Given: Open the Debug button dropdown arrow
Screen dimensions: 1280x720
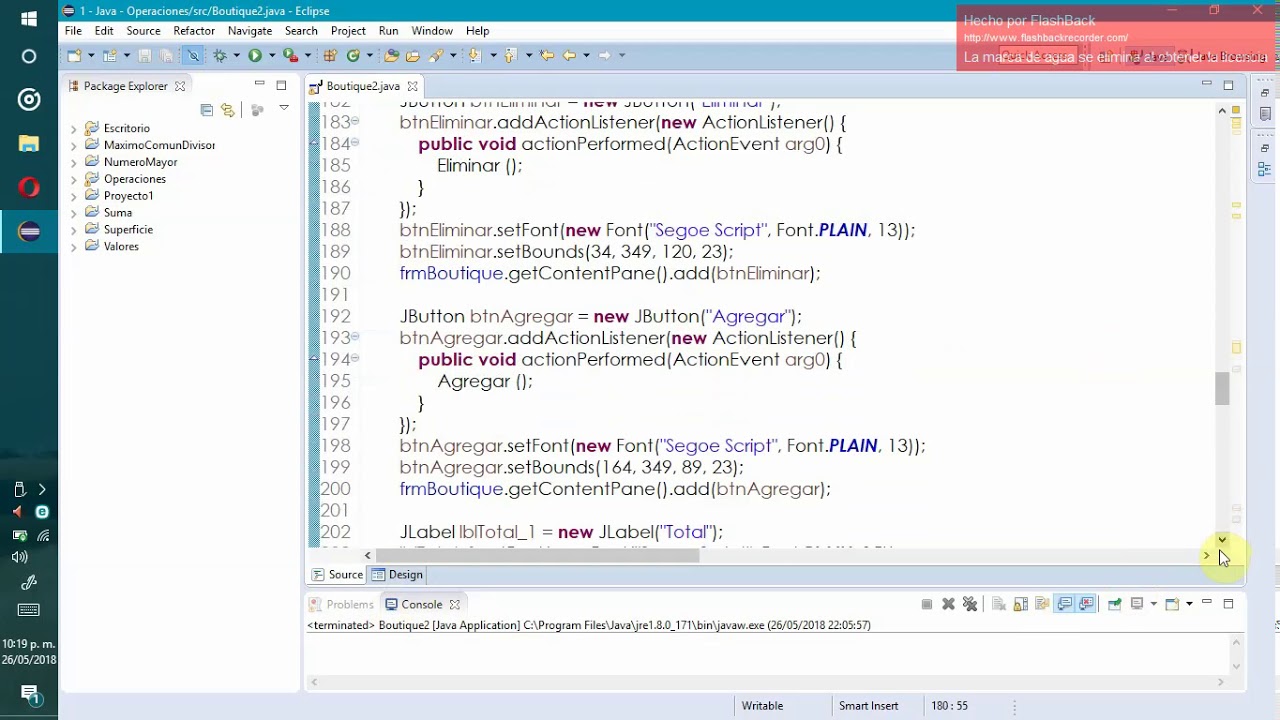Looking at the screenshot, I should tap(236, 55).
